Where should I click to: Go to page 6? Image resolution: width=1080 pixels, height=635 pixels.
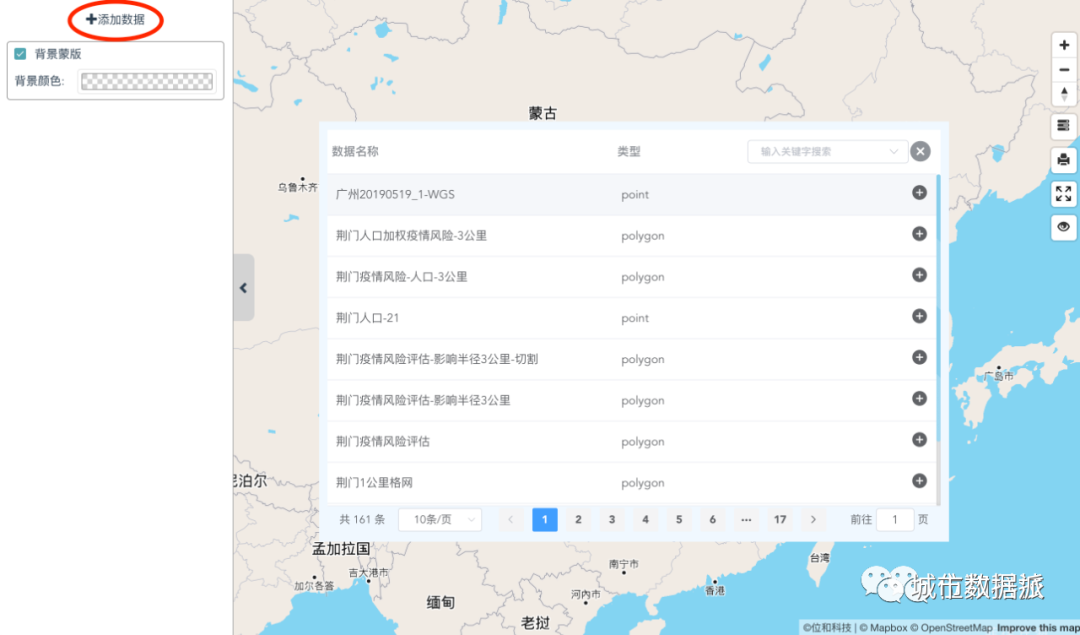click(x=712, y=520)
